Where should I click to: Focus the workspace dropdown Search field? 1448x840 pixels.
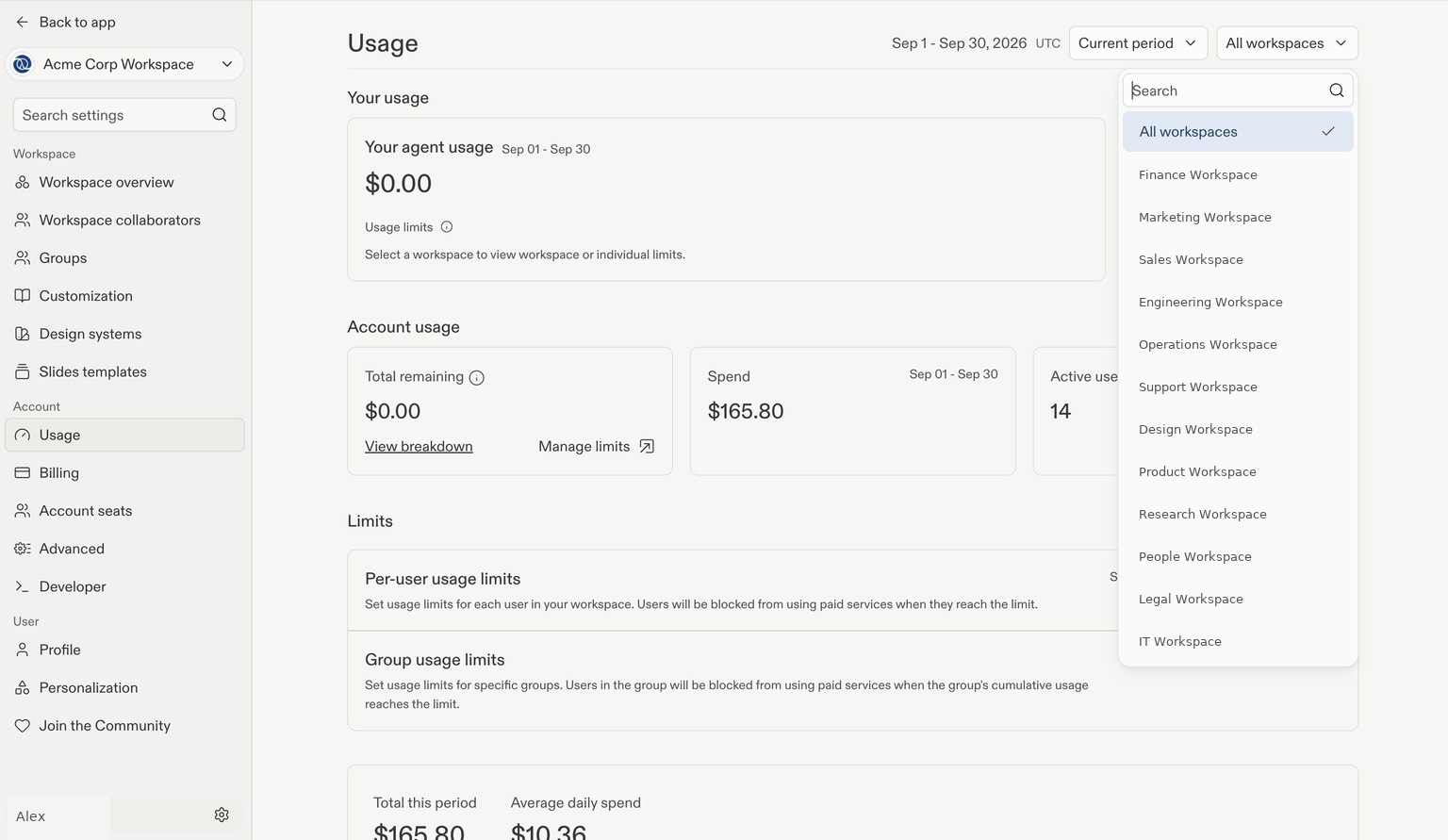(1238, 91)
